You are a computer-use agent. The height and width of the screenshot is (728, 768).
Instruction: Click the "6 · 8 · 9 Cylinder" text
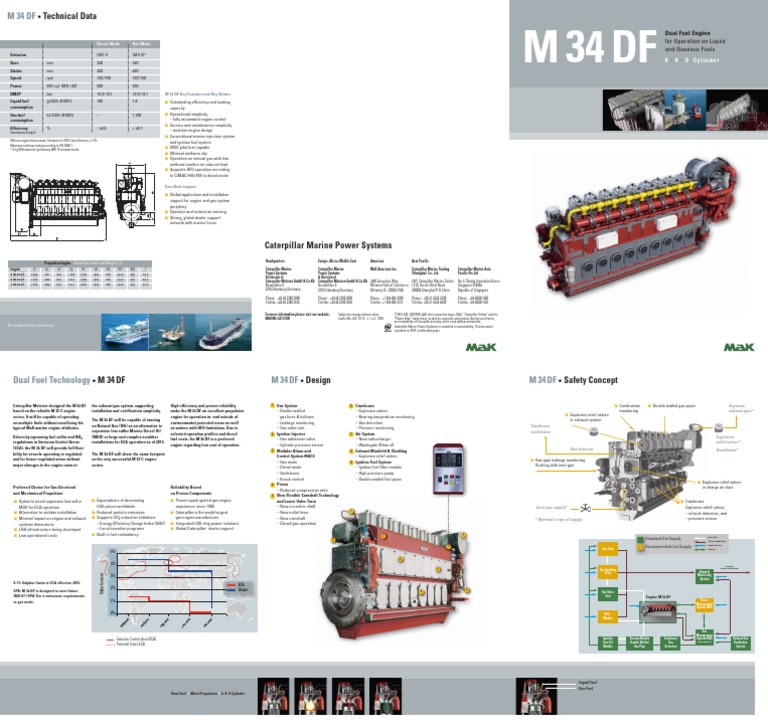pyautogui.click(x=692, y=60)
